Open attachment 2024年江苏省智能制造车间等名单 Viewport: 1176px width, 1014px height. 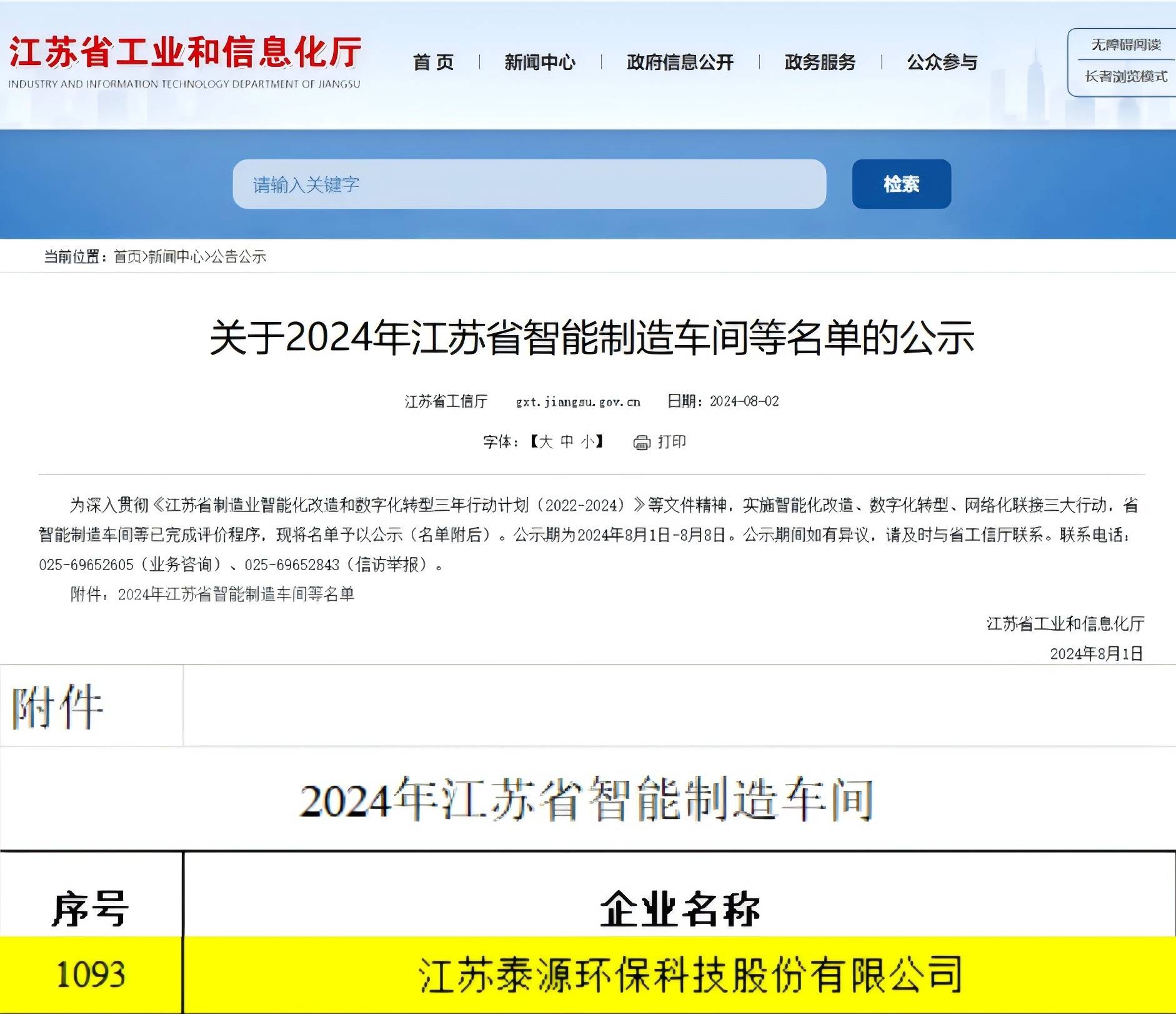(236, 595)
